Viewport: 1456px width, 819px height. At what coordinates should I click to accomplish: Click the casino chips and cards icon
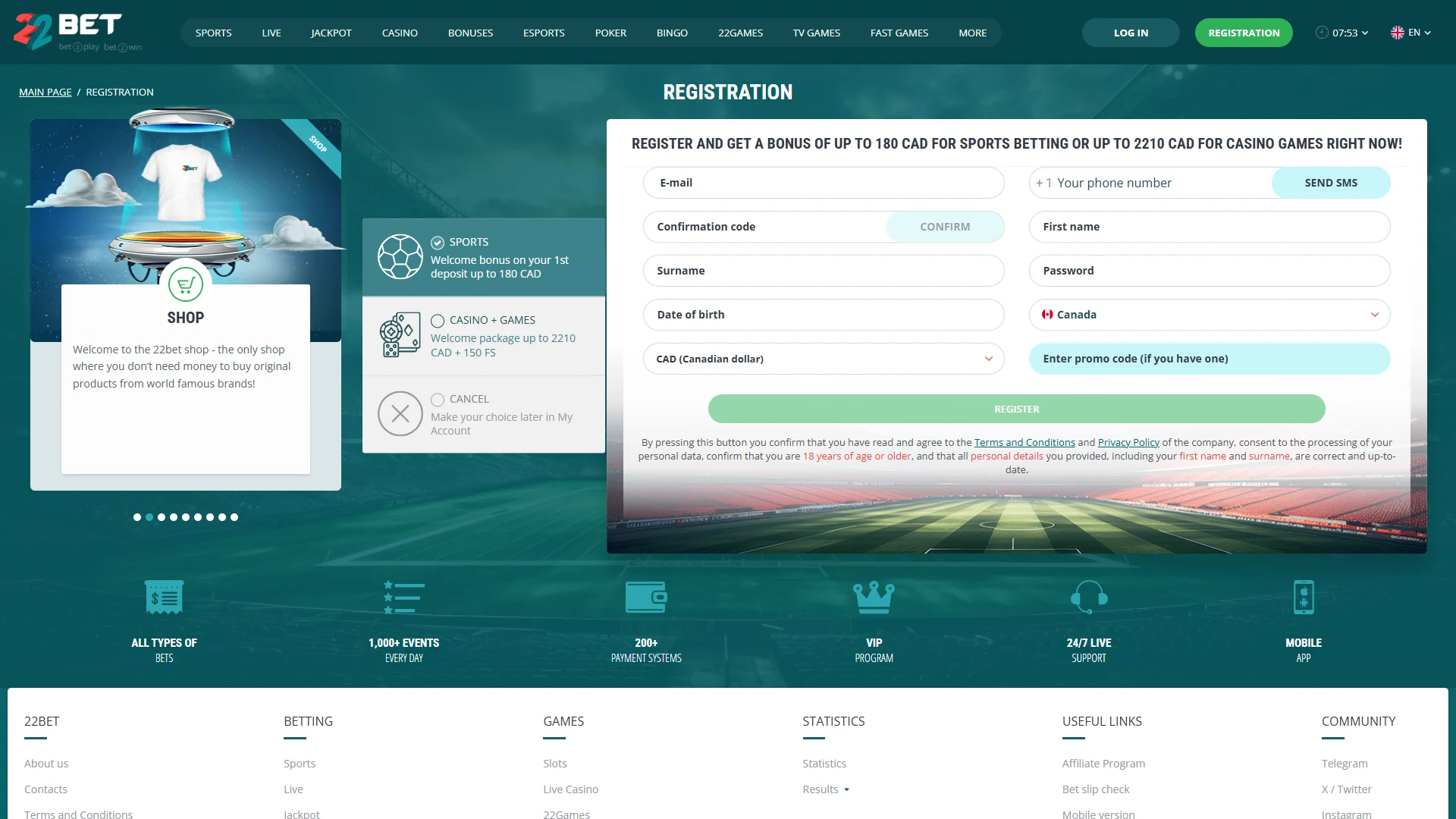pos(400,335)
